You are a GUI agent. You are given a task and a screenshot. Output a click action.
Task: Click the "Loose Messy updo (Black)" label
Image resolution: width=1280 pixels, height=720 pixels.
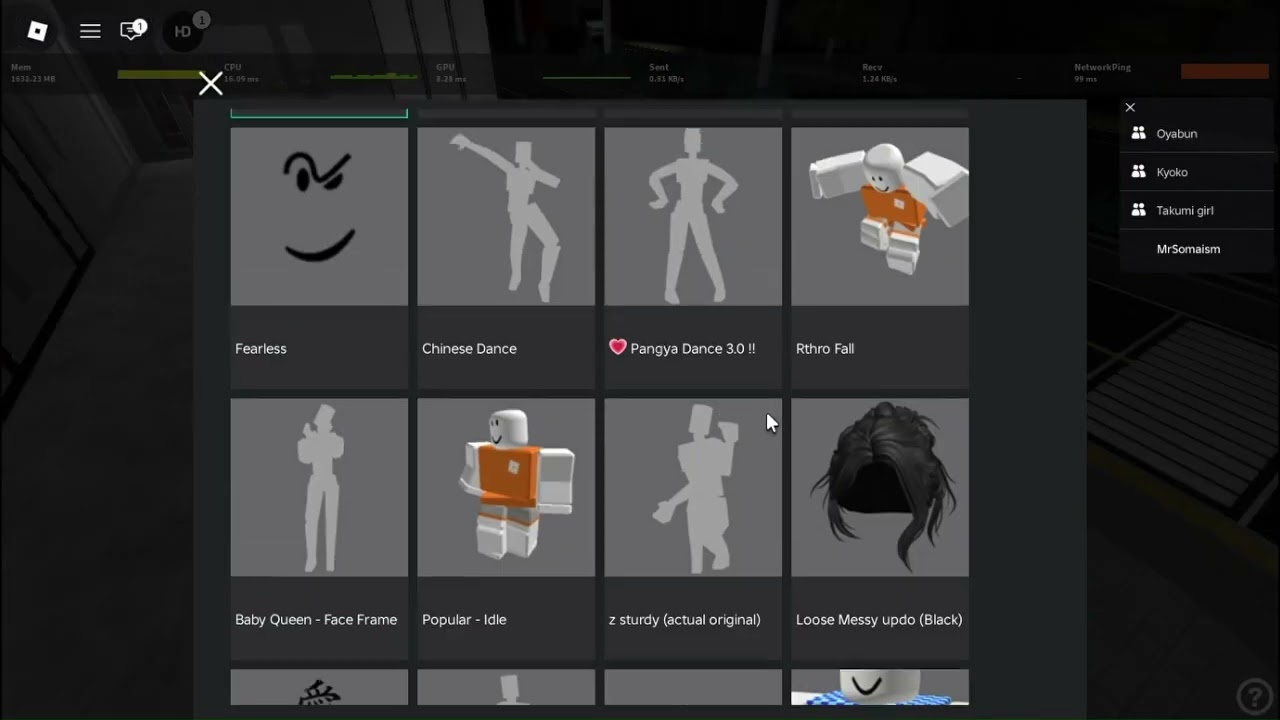pos(879,619)
